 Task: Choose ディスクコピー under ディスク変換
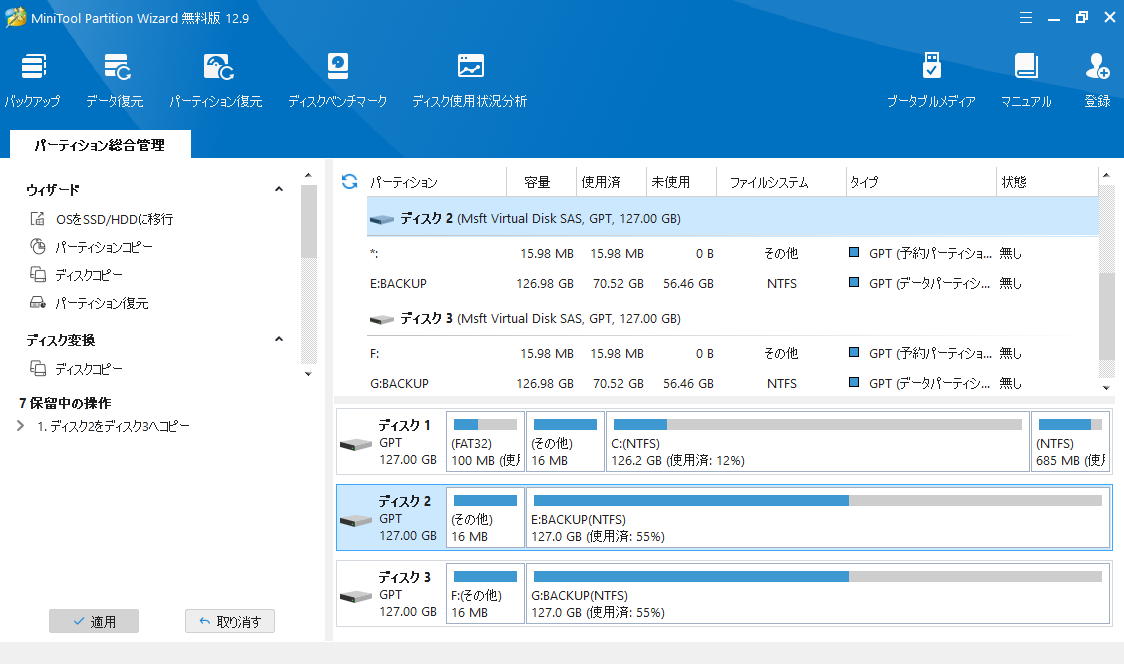coord(77,369)
